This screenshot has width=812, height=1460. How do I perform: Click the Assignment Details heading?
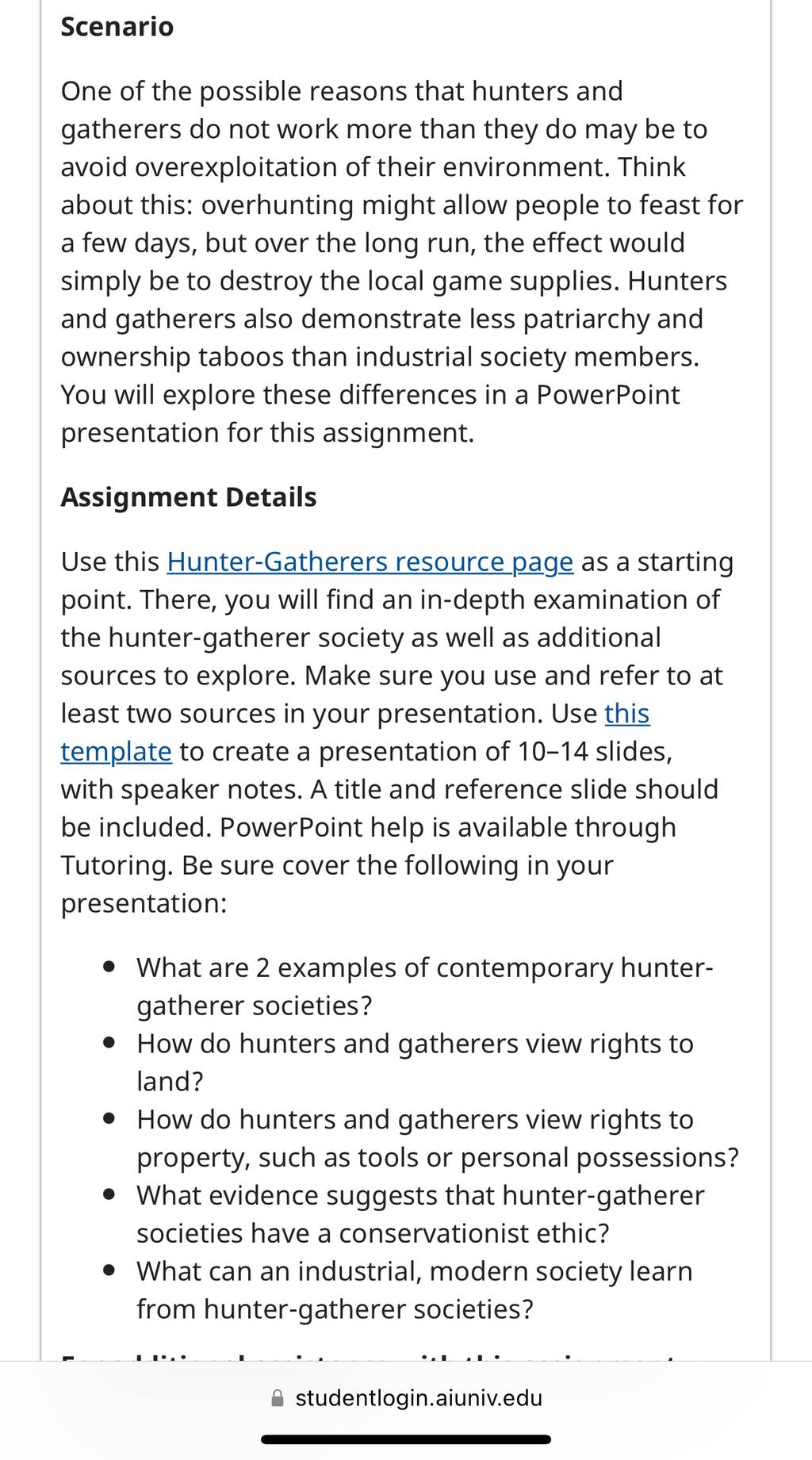[189, 497]
